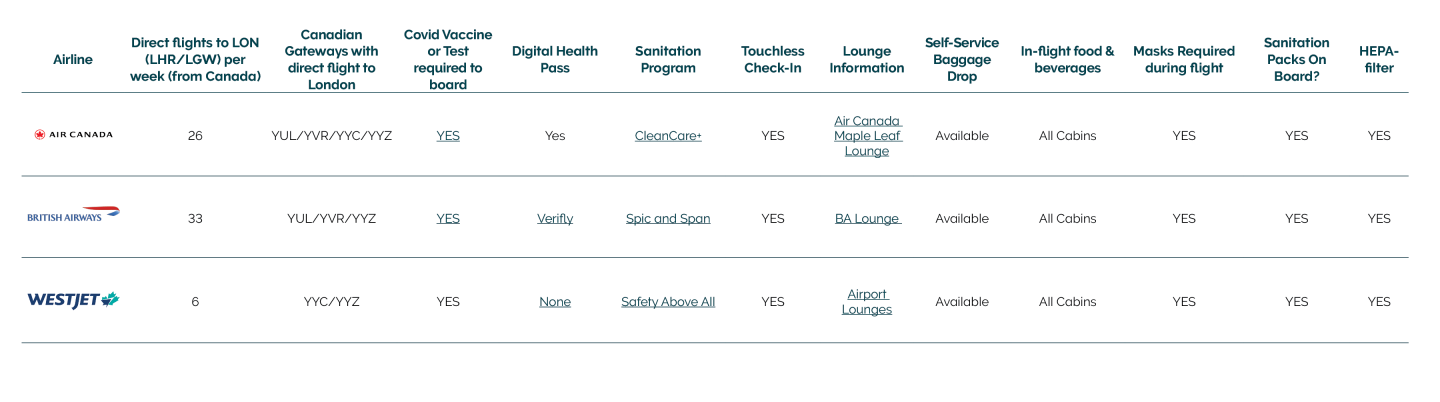The width and height of the screenshot is (1440, 402).
Task: Click the Digital Health Pass column header
Action: pos(555,59)
